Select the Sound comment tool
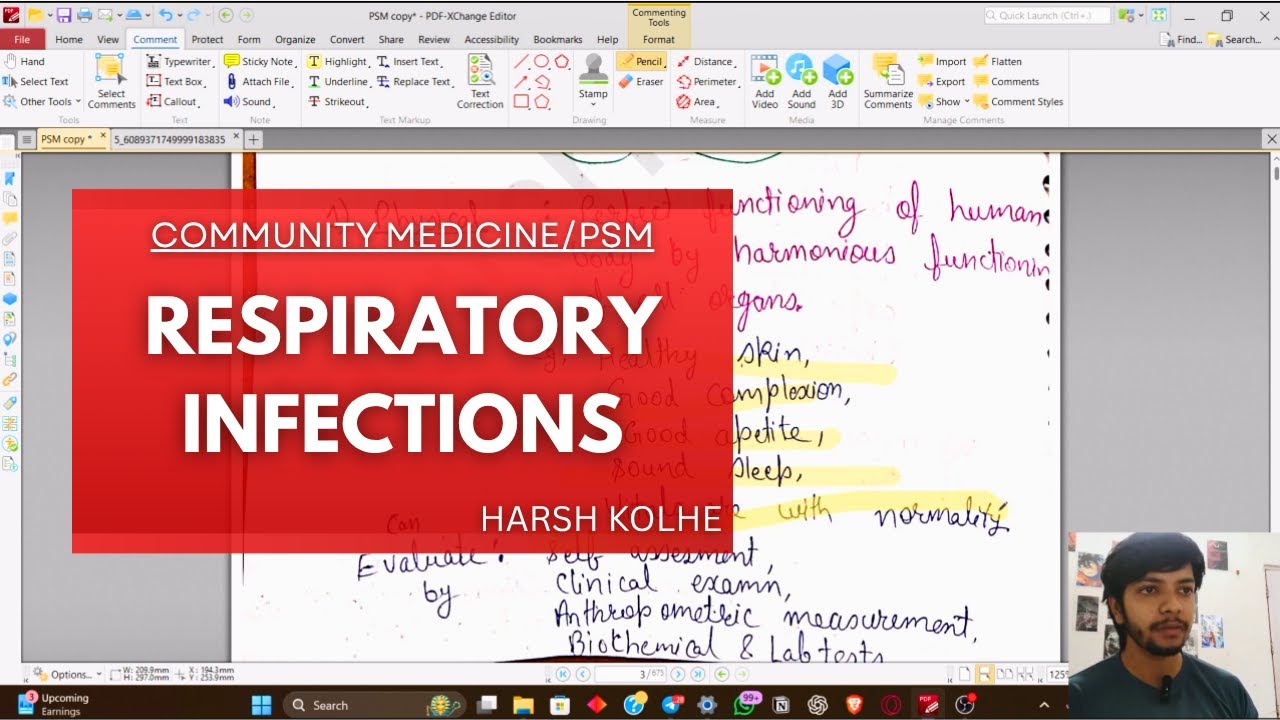This screenshot has width=1280, height=720. pyautogui.click(x=249, y=101)
